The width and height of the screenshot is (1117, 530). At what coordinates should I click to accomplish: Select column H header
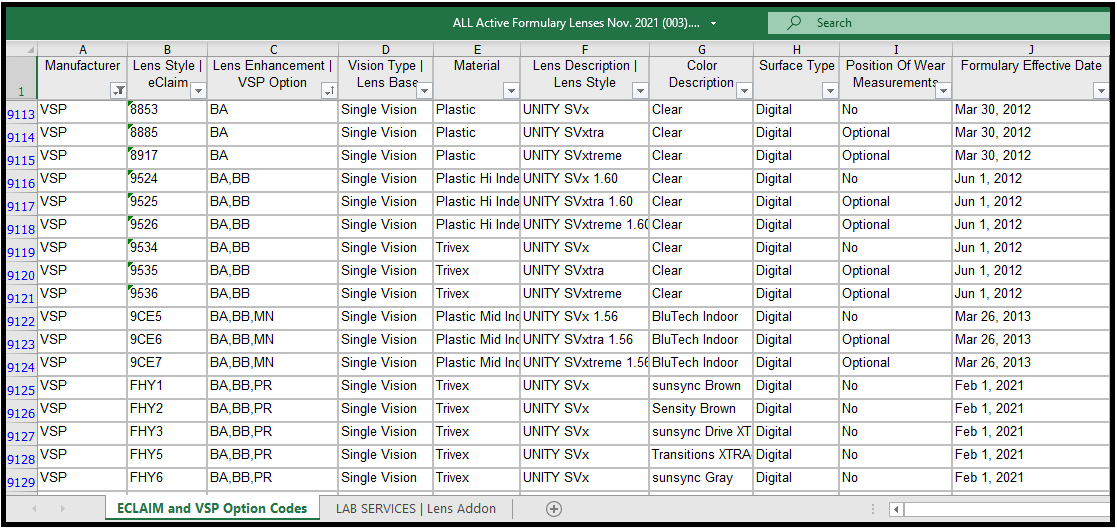(796, 50)
